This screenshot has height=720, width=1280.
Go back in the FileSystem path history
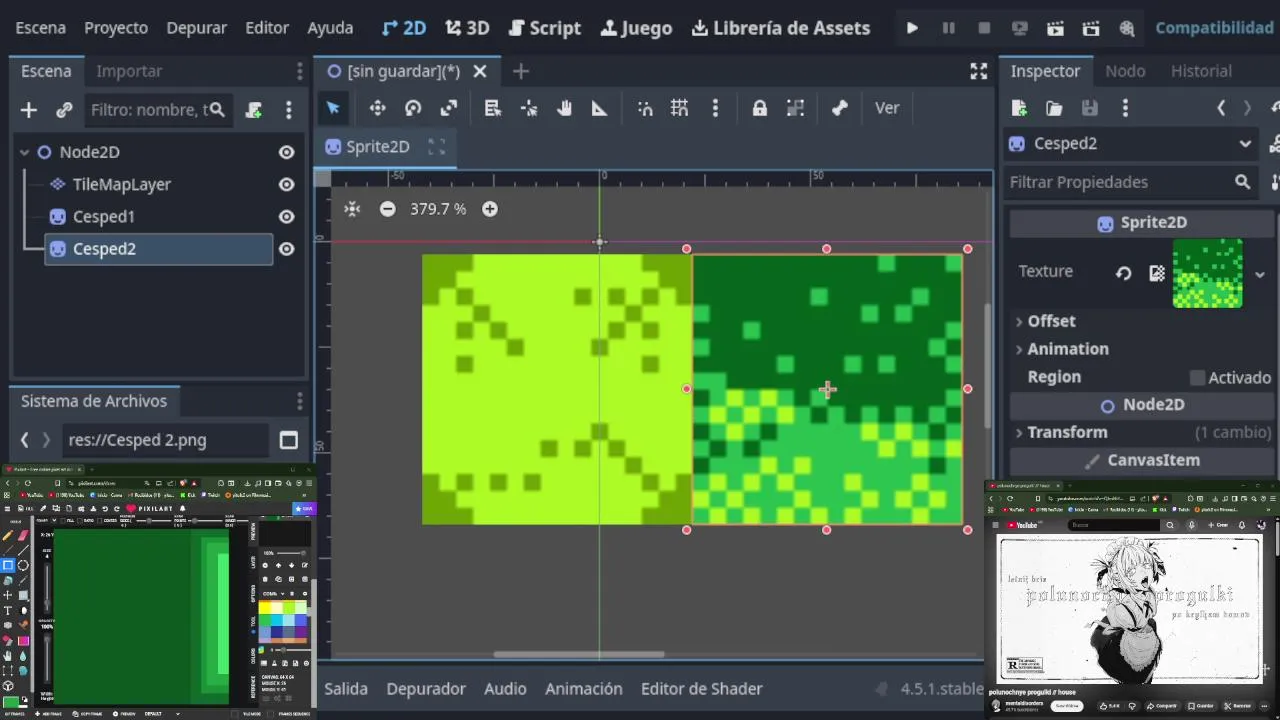tap(26, 440)
